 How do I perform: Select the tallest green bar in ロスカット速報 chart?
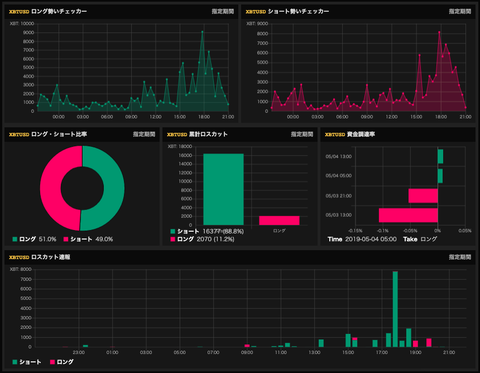(x=395, y=309)
